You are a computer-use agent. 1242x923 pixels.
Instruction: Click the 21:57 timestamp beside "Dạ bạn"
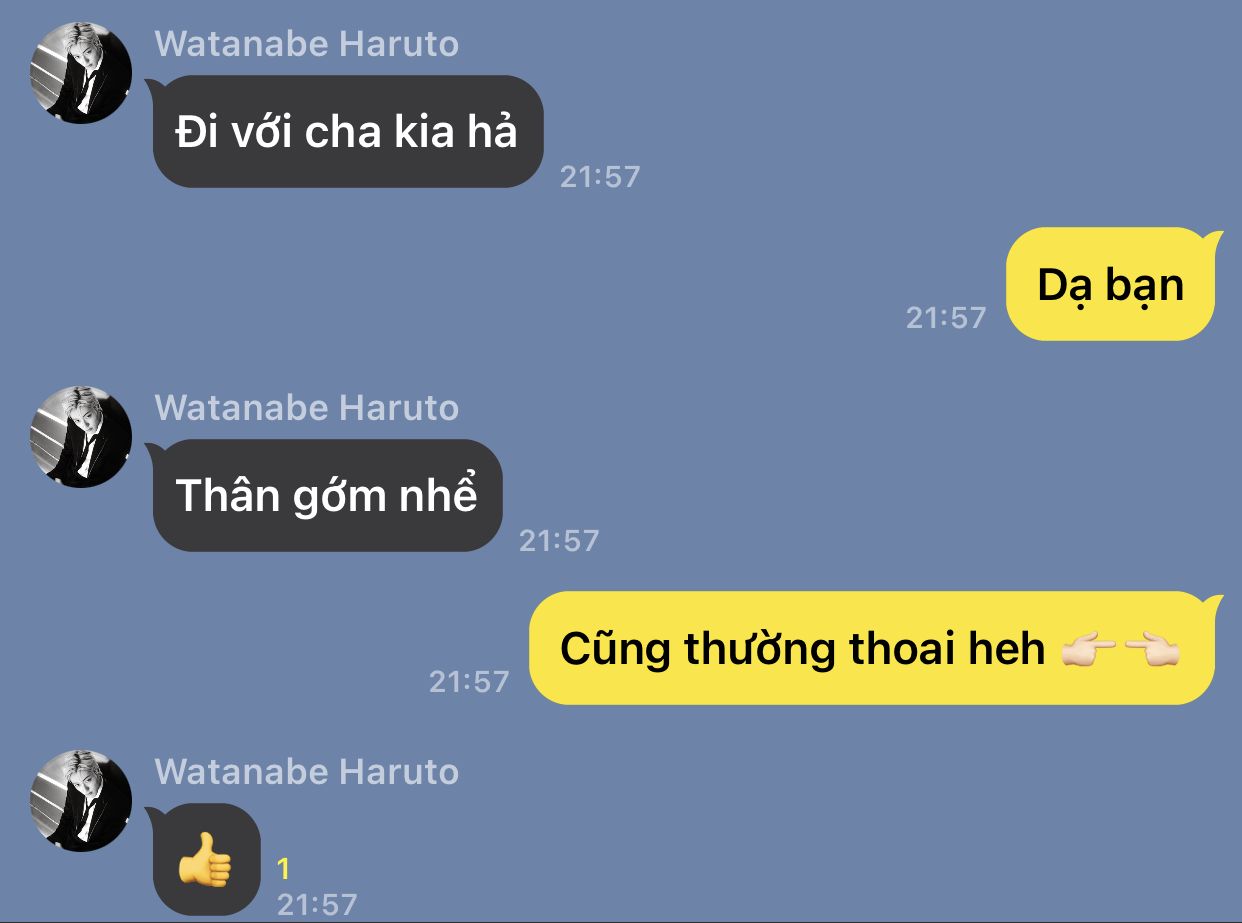[x=946, y=318]
